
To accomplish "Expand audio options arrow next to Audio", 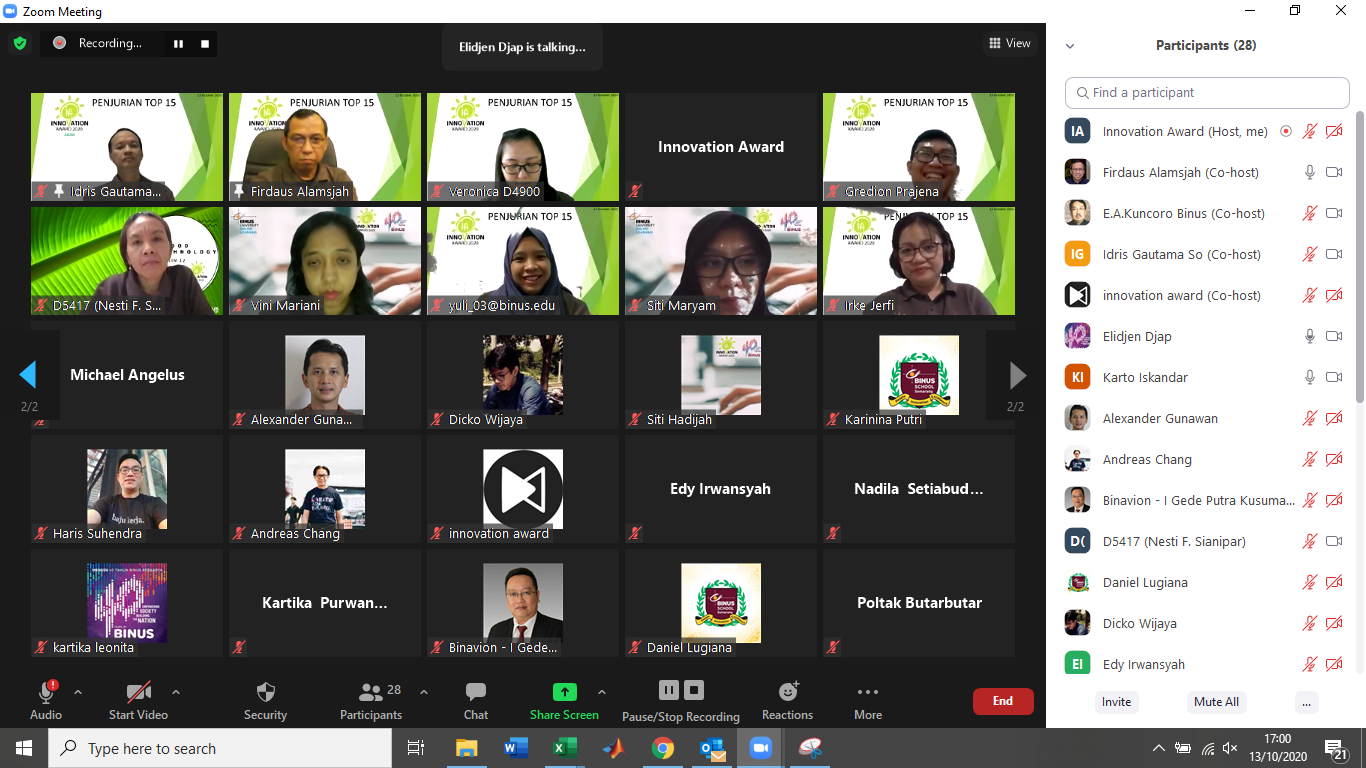I will point(78,692).
